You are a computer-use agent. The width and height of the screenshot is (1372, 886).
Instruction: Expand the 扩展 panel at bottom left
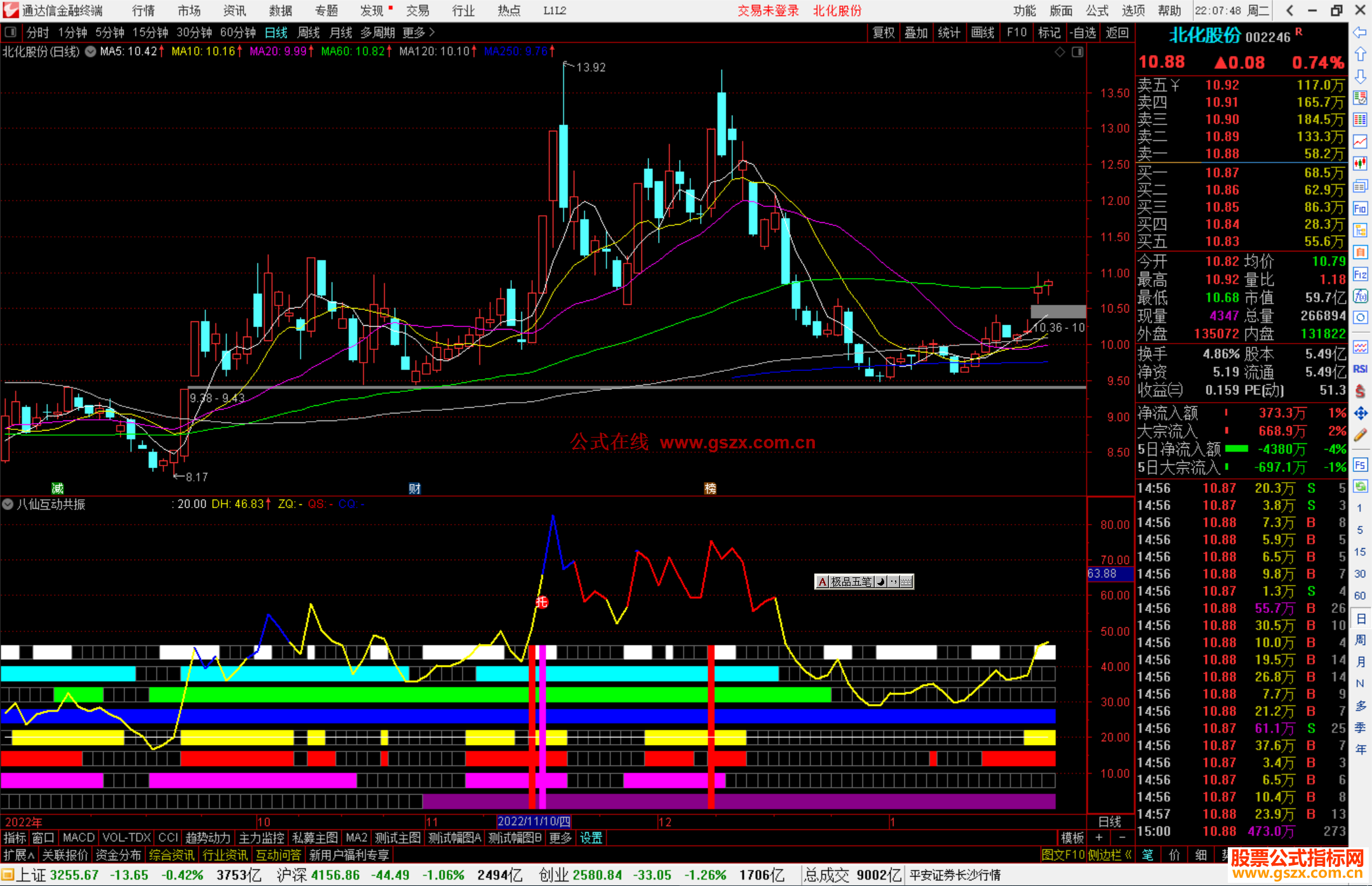19,855
